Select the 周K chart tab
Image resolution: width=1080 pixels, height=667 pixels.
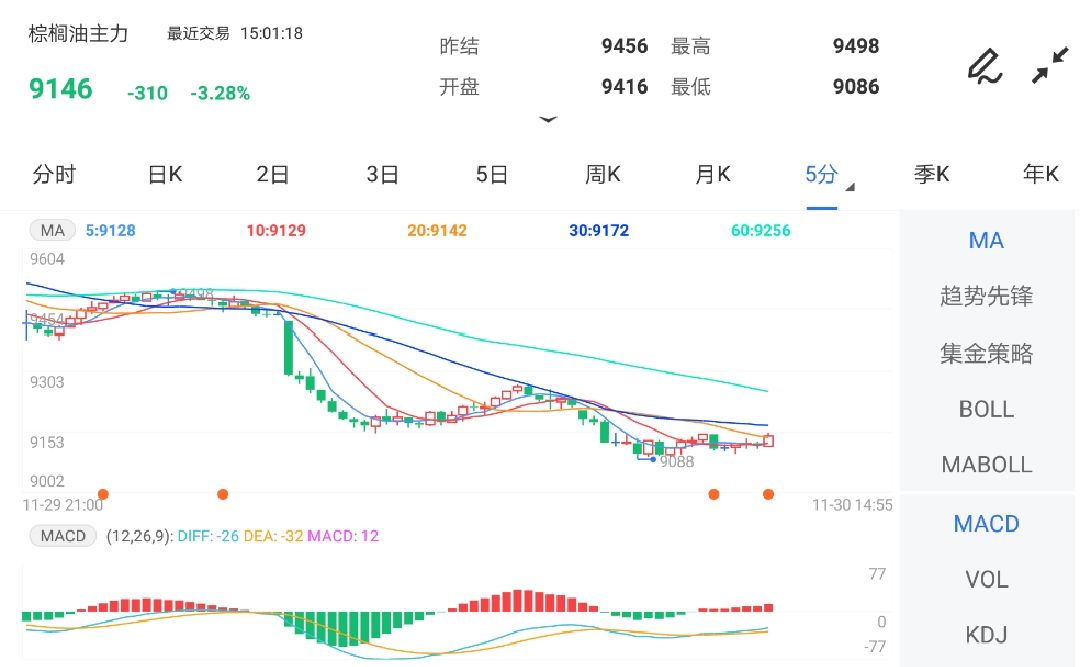point(603,175)
